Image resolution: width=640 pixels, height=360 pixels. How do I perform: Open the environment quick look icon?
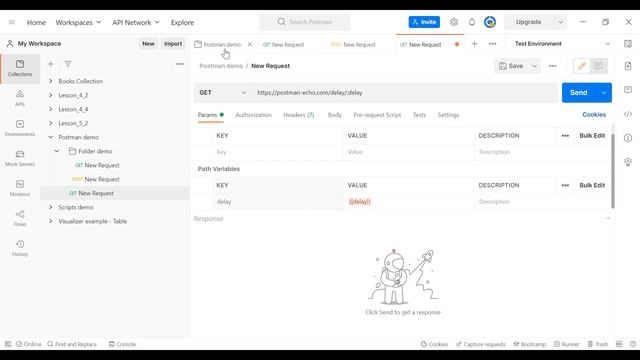[628, 44]
